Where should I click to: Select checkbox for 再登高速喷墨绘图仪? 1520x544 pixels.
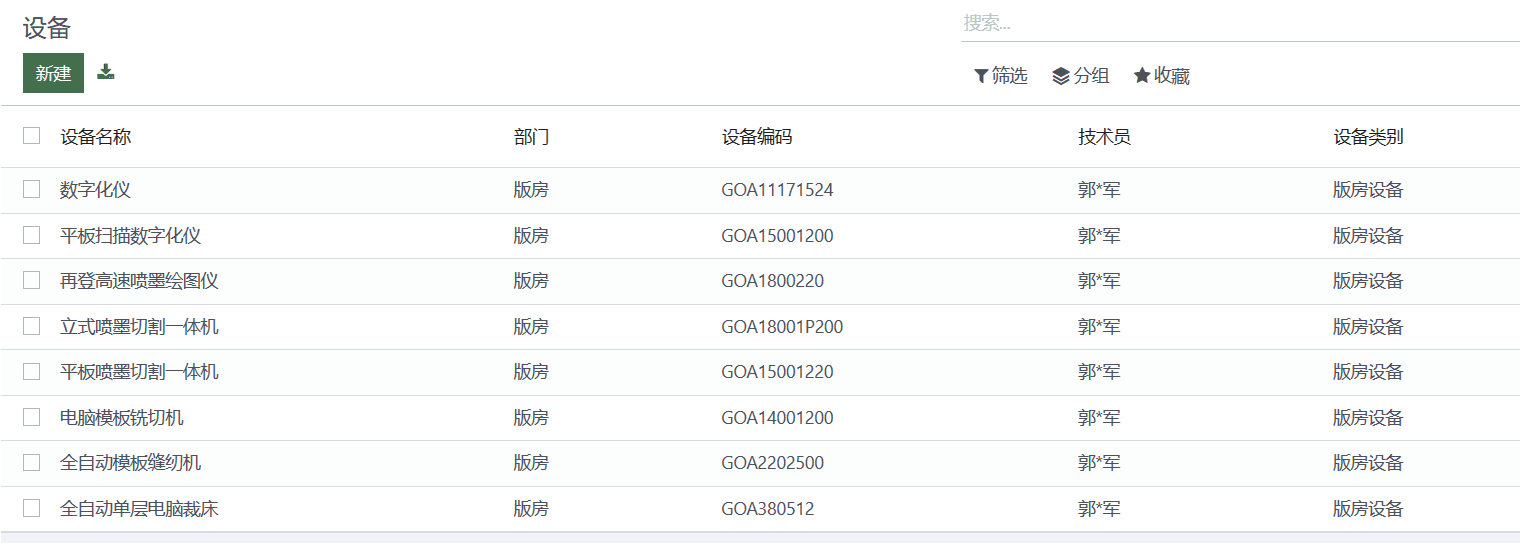point(32,280)
